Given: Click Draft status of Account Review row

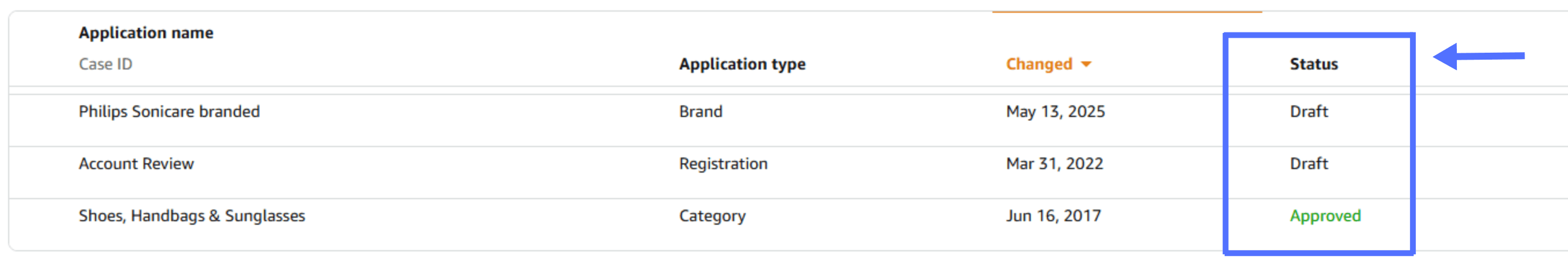Looking at the screenshot, I should point(1309,164).
